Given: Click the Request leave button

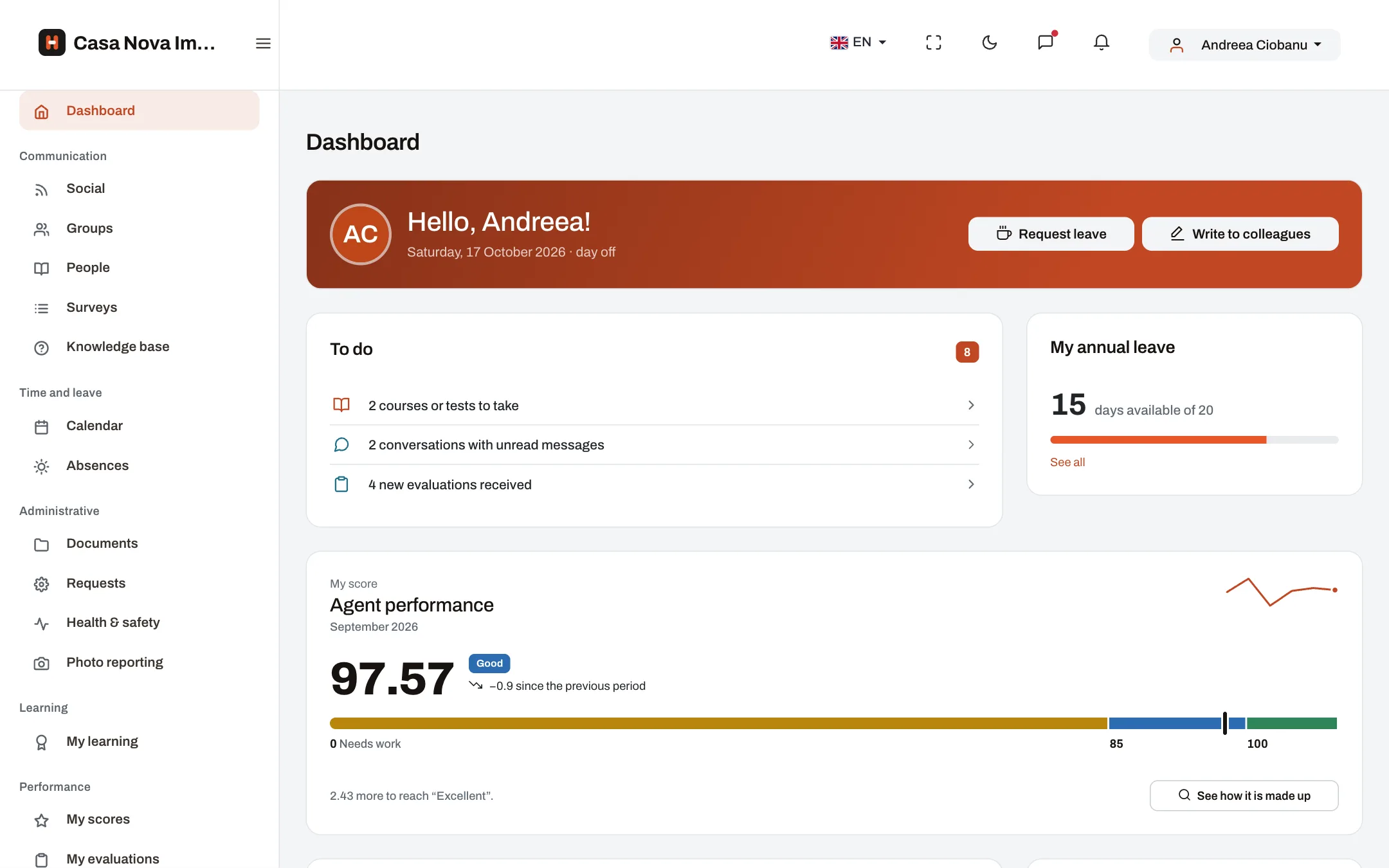Looking at the screenshot, I should click(1051, 234).
